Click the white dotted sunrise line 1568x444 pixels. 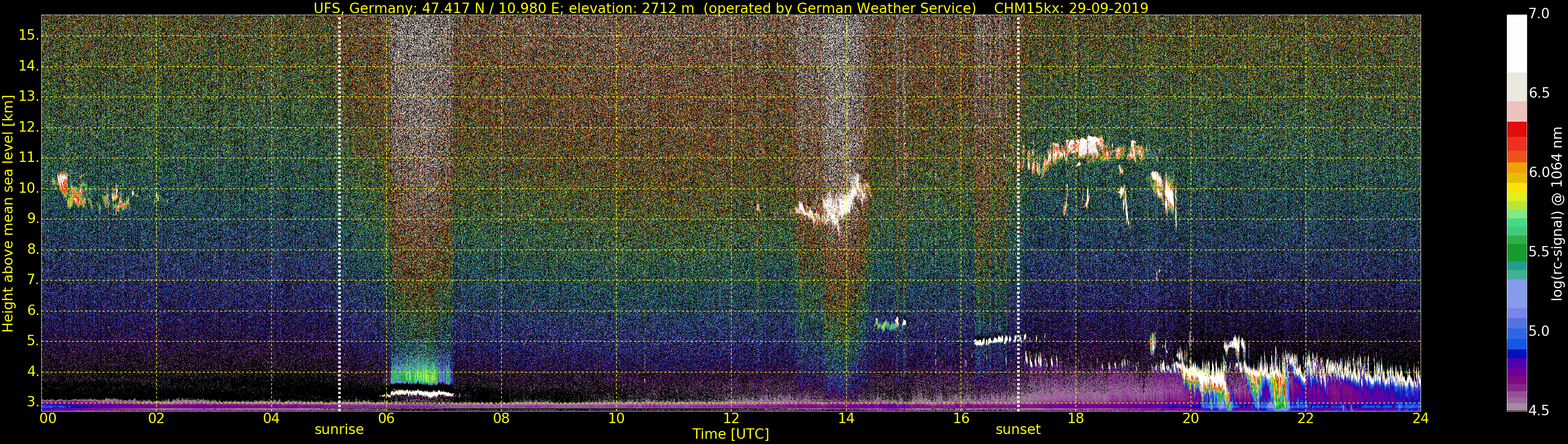tap(339, 213)
